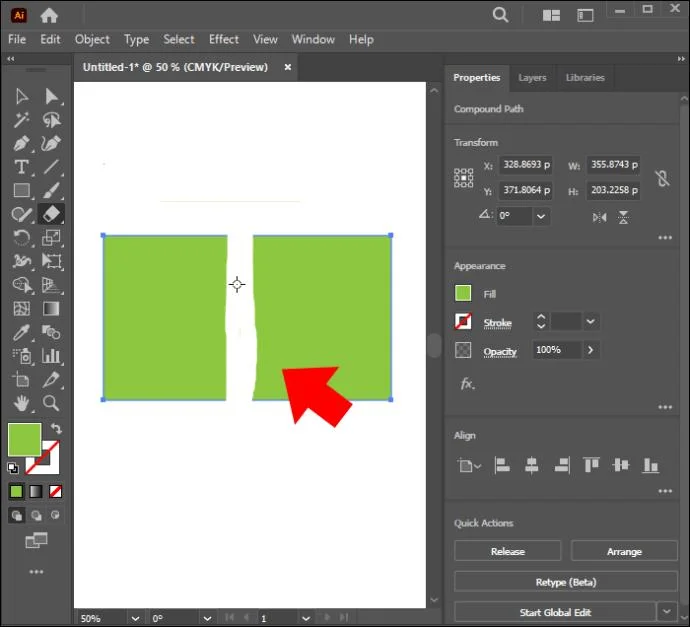Select the Curvature tool
This screenshot has height=627, width=690.
[51, 143]
